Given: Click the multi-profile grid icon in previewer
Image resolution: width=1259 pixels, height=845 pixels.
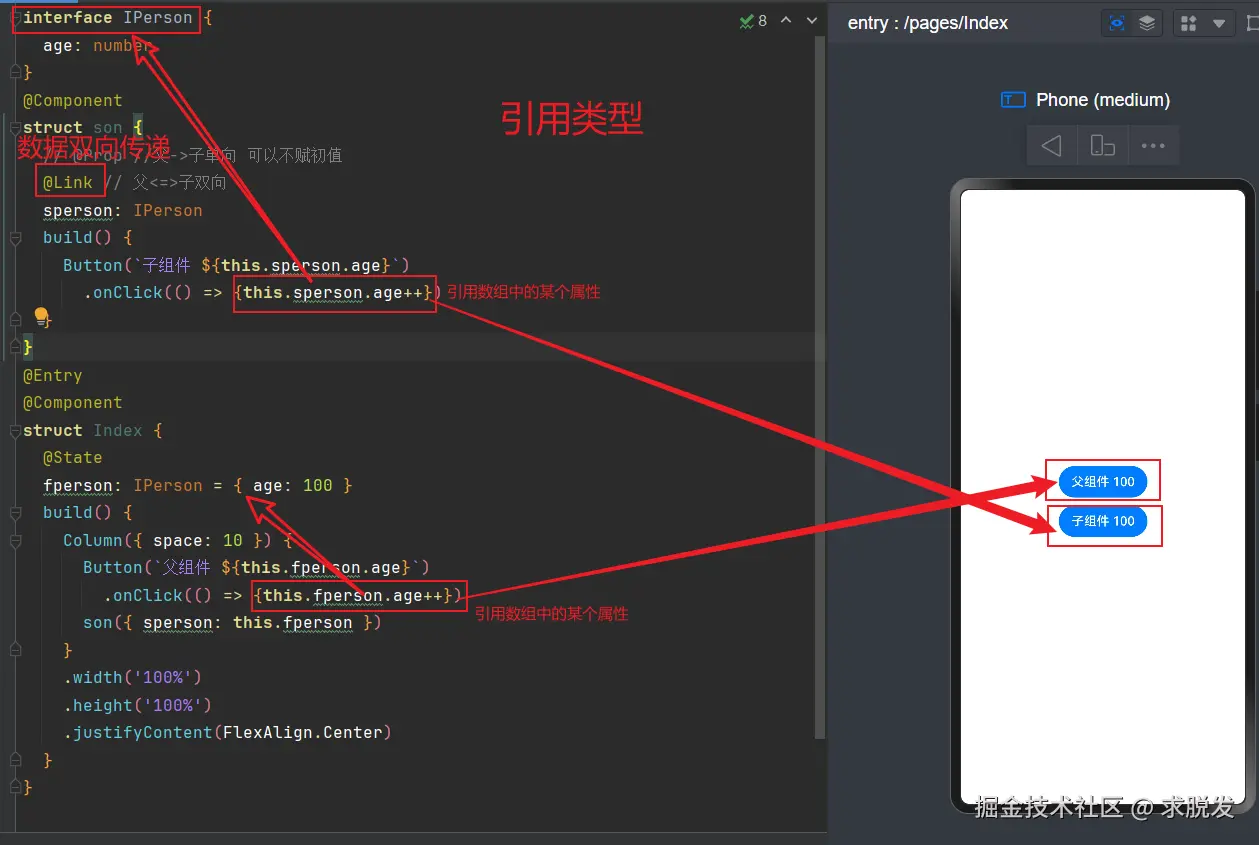Looking at the screenshot, I should 1187,23.
